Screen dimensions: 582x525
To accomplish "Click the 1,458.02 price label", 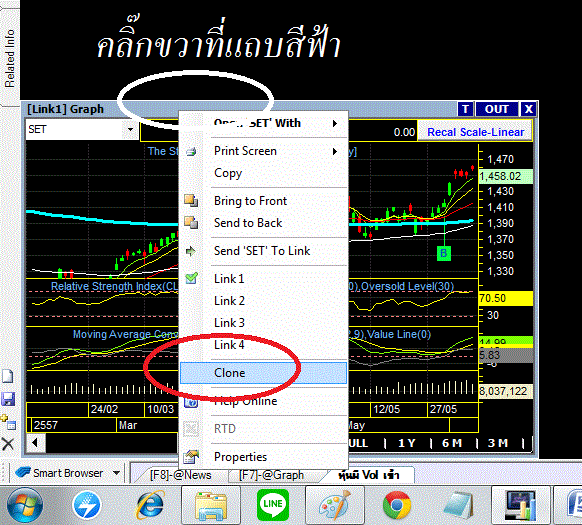I will click(506, 176).
